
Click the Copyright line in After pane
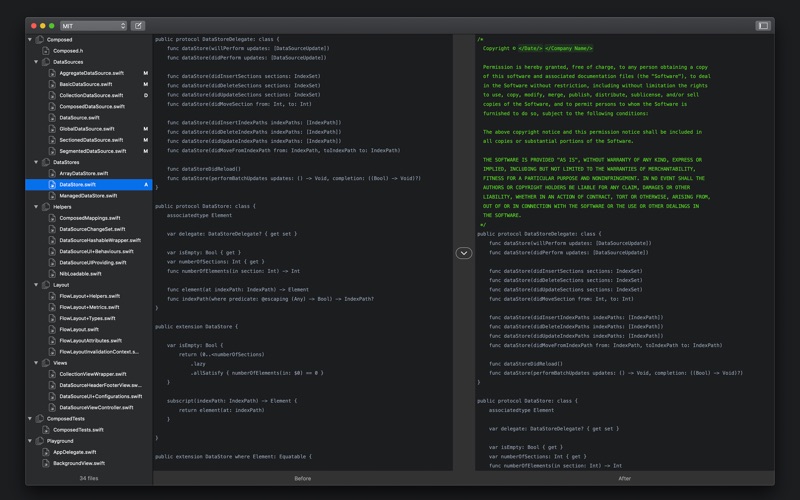tap(538, 48)
